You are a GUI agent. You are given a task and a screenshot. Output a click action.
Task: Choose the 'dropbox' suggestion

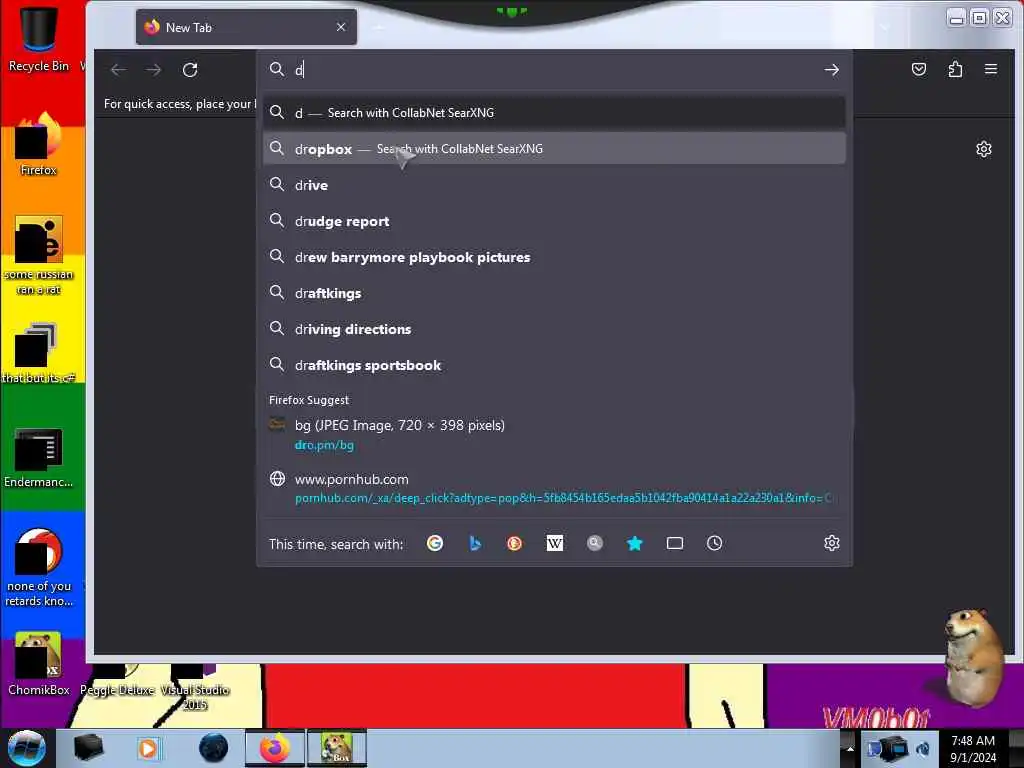point(554,149)
